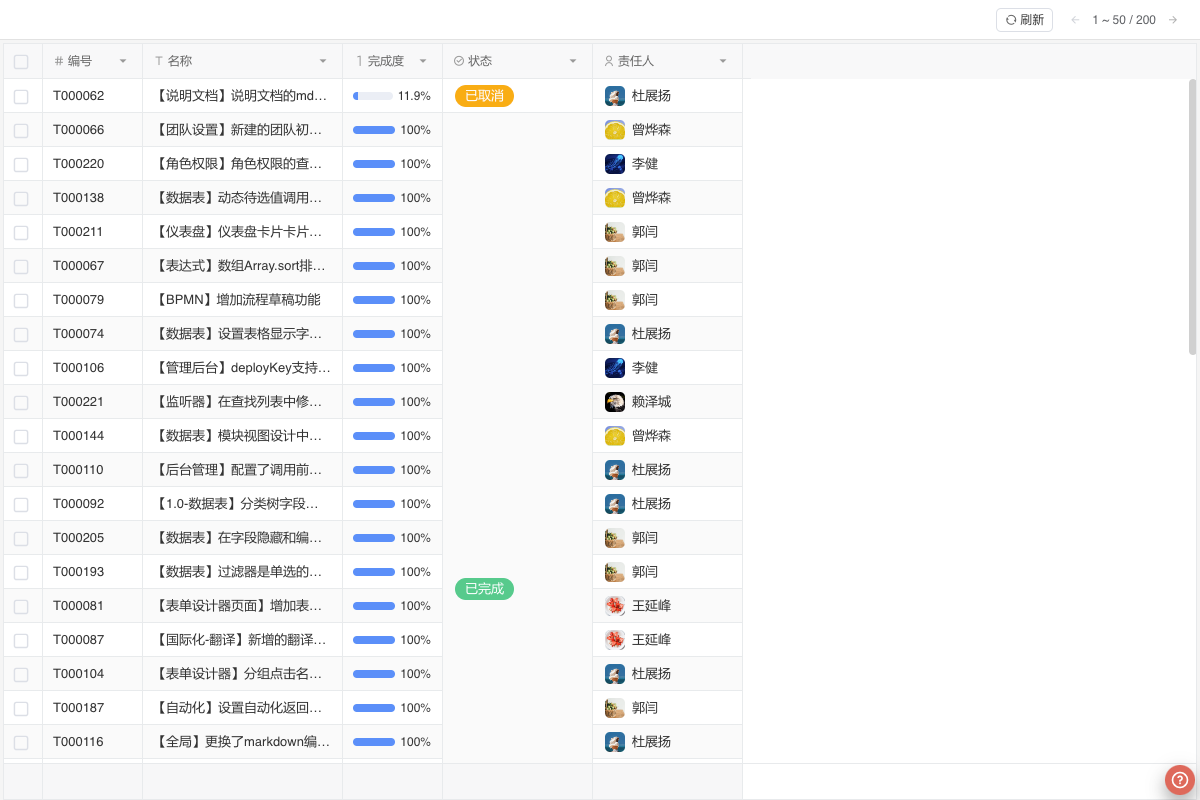Screen dimensions: 1200x800
Task: Click the 11.9% progress bar on T000062
Action: coord(372,95)
